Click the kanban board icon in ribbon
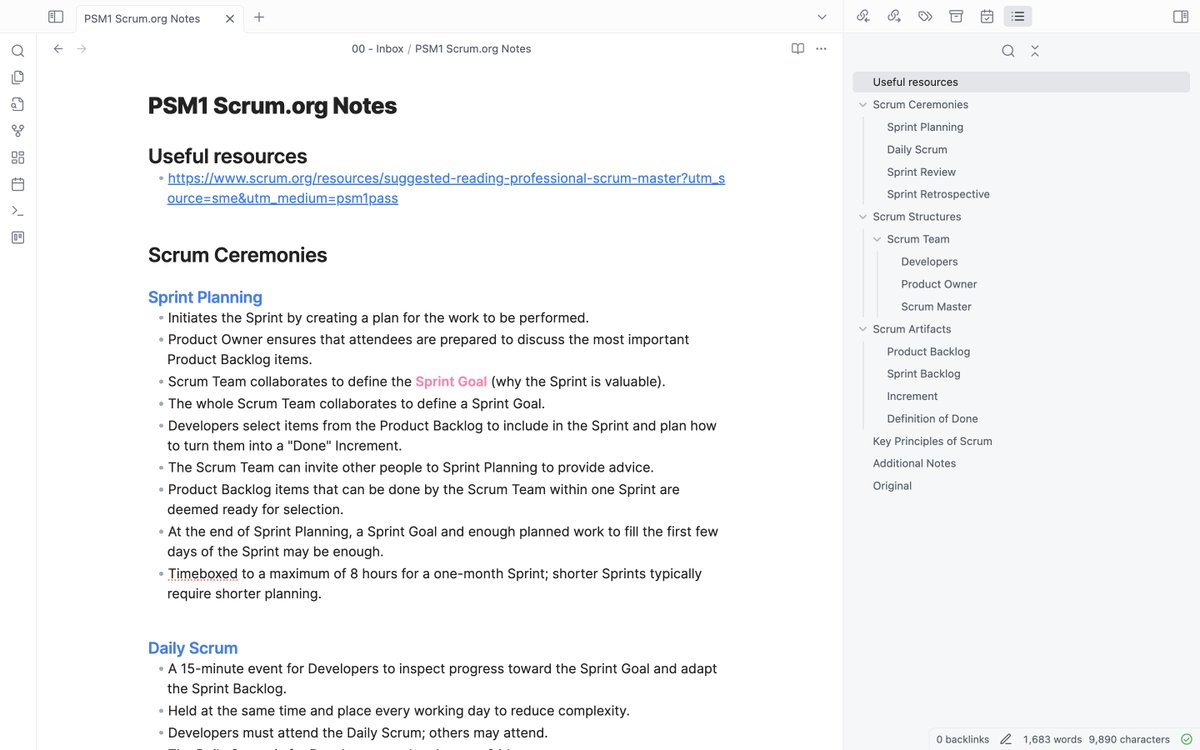The height and width of the screenshot is (750, 1200). pos(18,237)
